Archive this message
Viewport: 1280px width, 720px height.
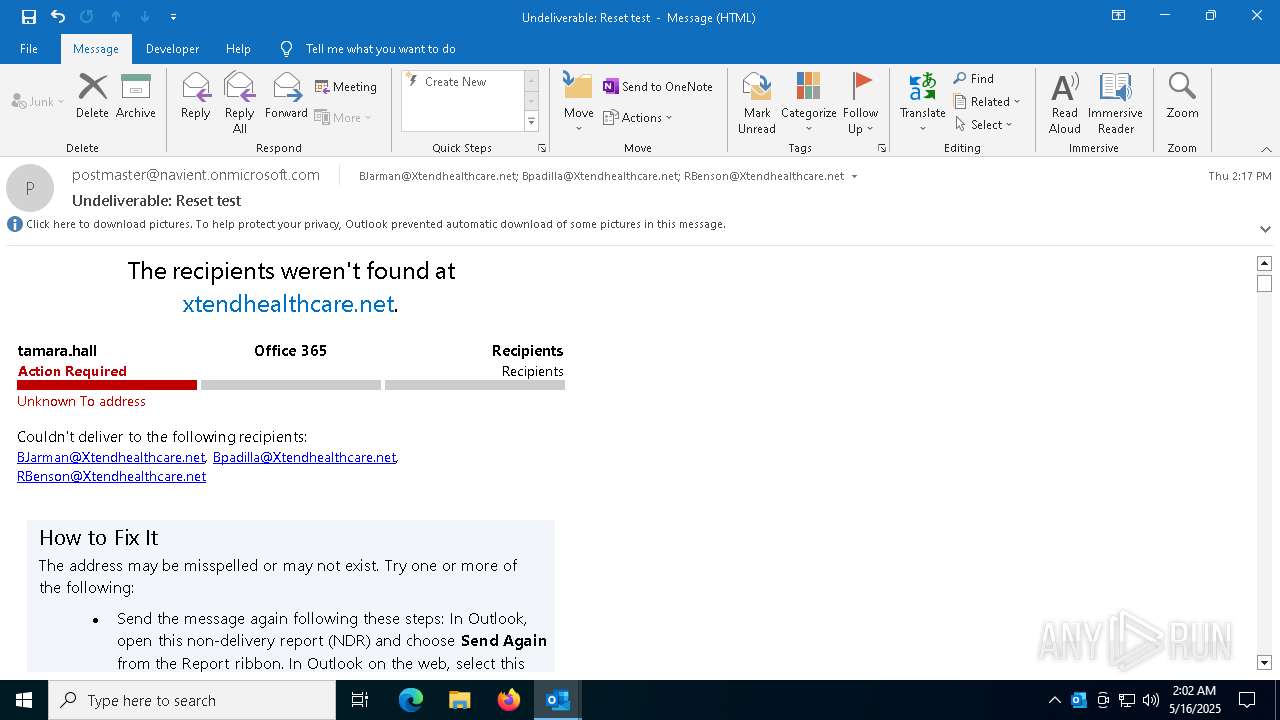[x=136, y=96]
